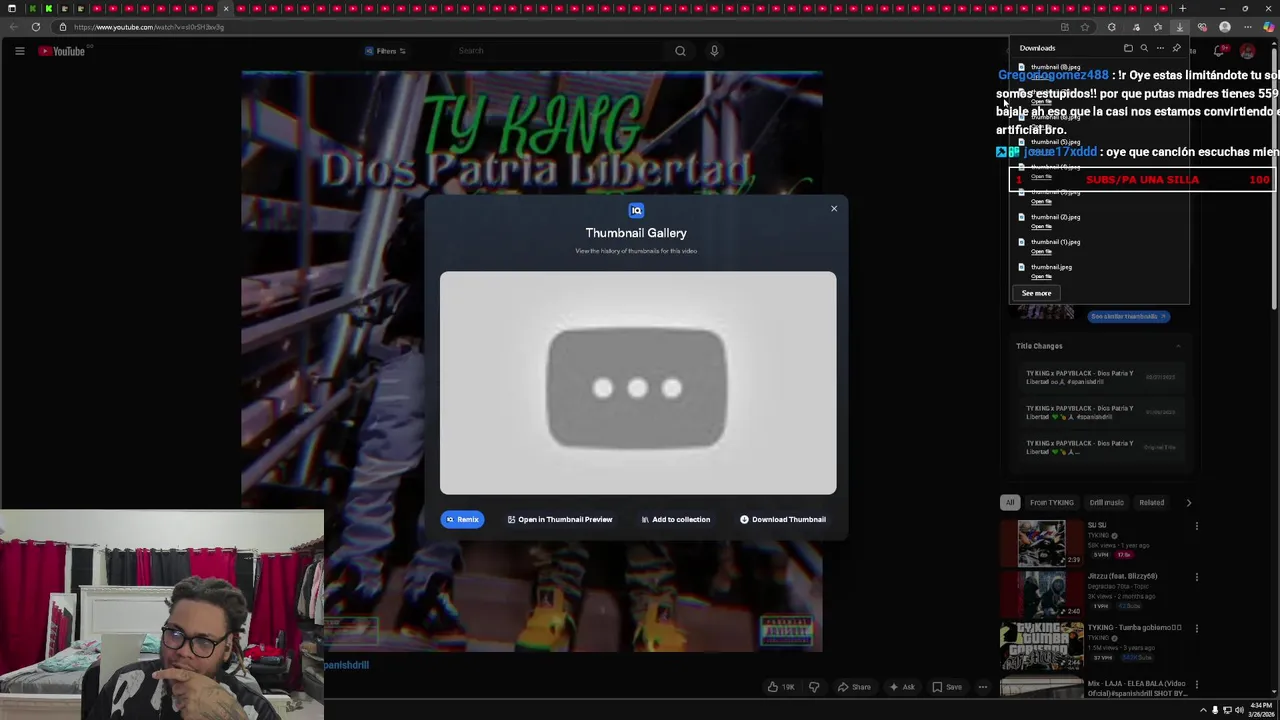The width and height of the screenshot is (1280, 720).
Task: Open file link under thumbnail (1).jpeg
Action: pos(1041,251)
